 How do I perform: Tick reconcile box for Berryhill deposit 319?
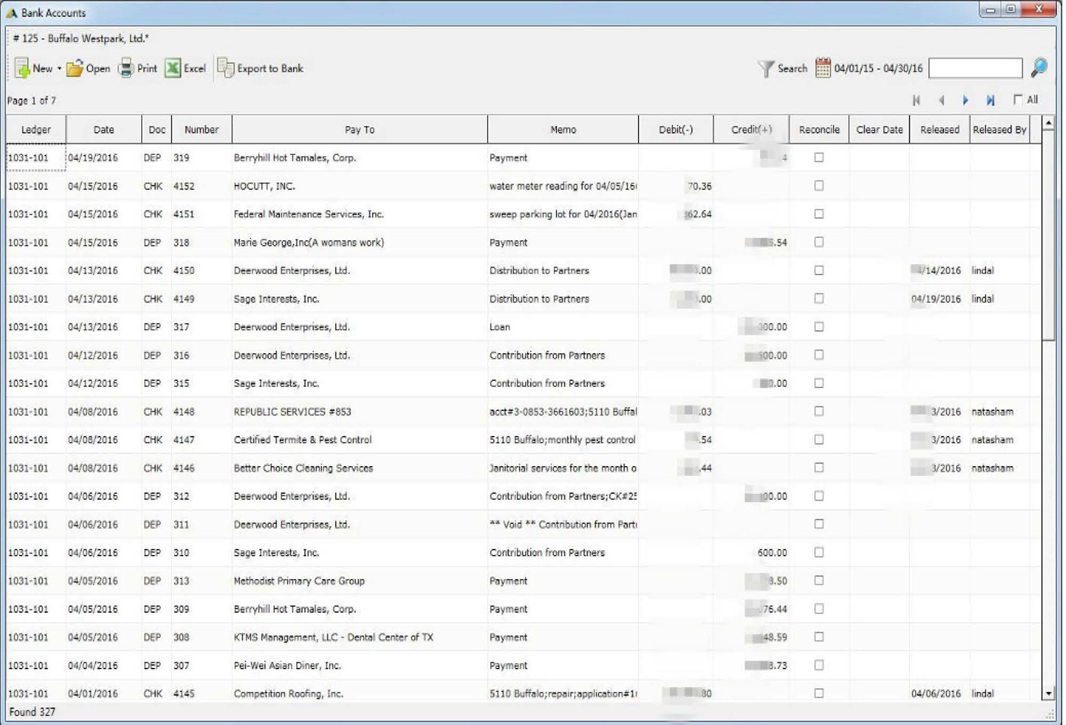click(819, 158)
